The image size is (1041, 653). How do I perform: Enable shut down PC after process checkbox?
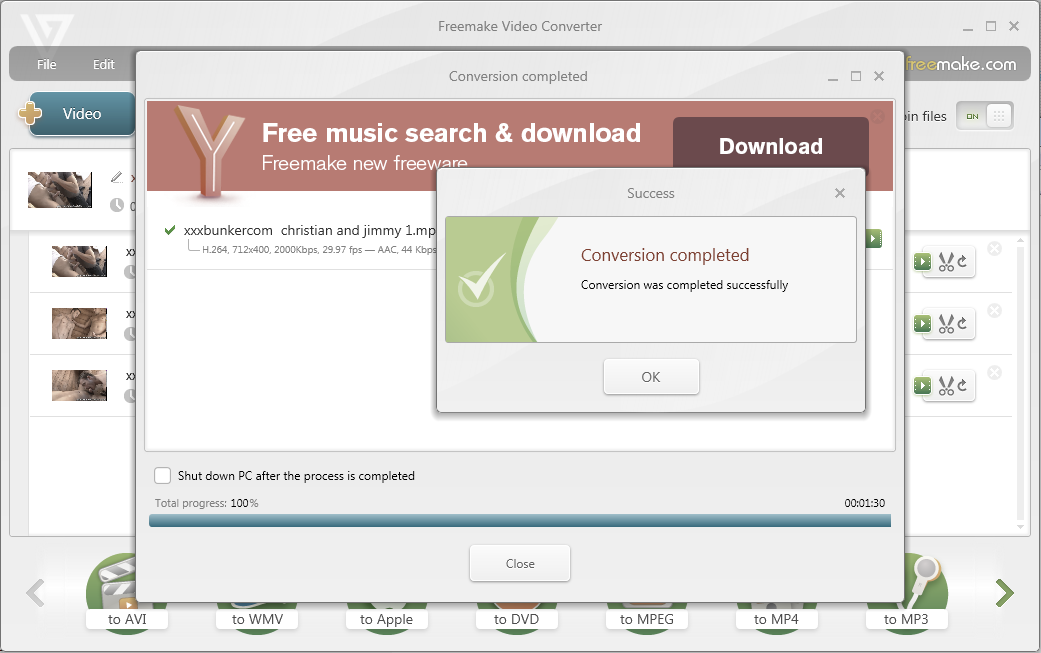pos(163,476)
